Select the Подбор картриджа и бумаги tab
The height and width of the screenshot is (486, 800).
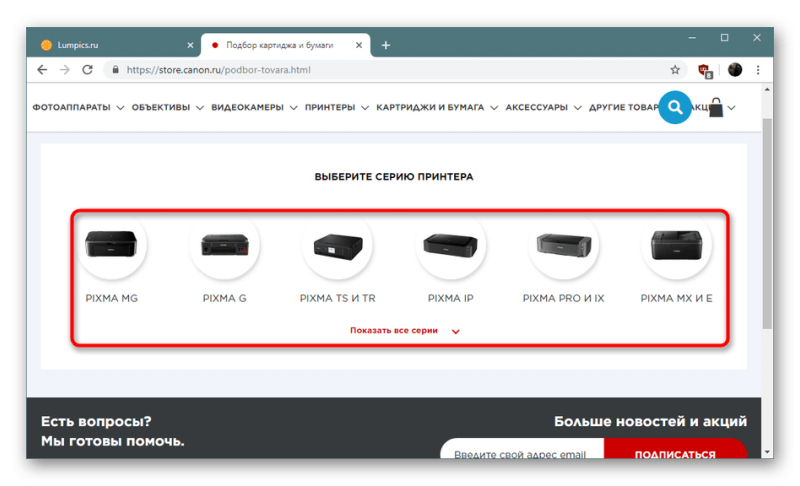(286, 45)
